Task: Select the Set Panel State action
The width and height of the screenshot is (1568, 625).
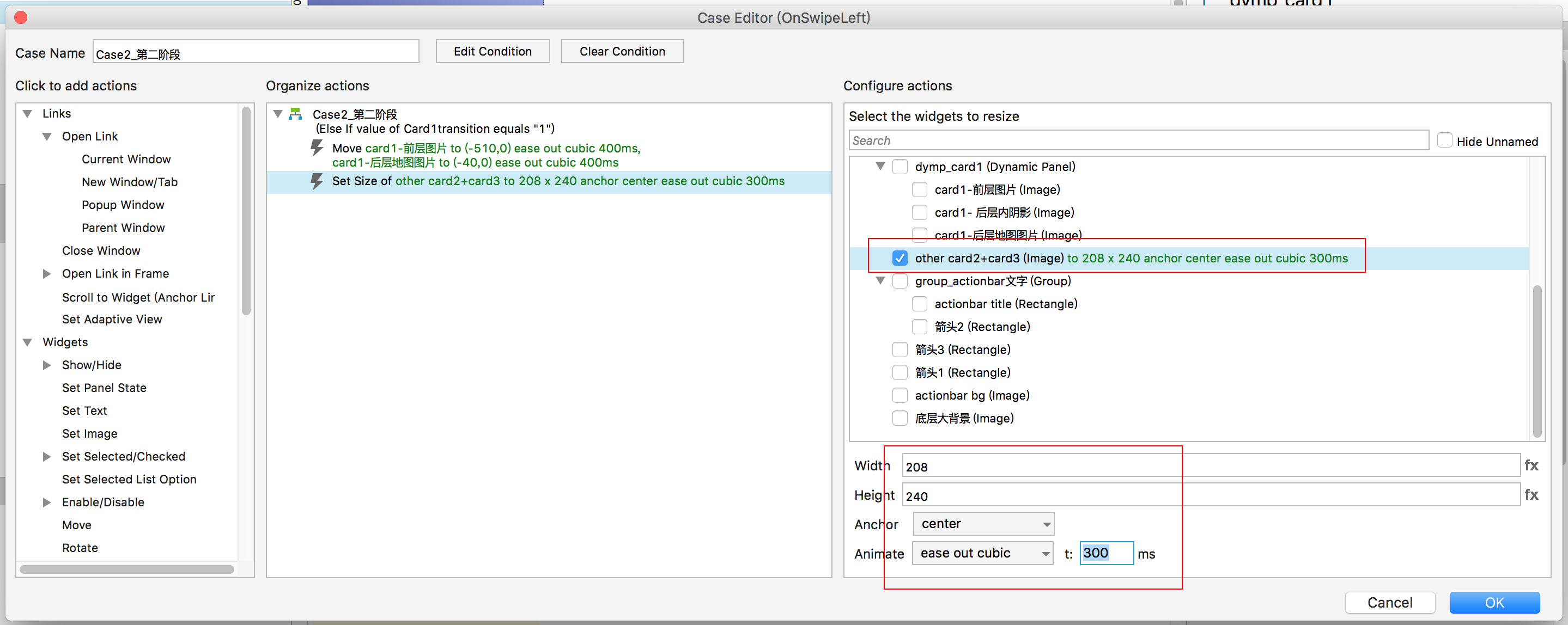Action: pyautogui.click(x=104, y=388)
